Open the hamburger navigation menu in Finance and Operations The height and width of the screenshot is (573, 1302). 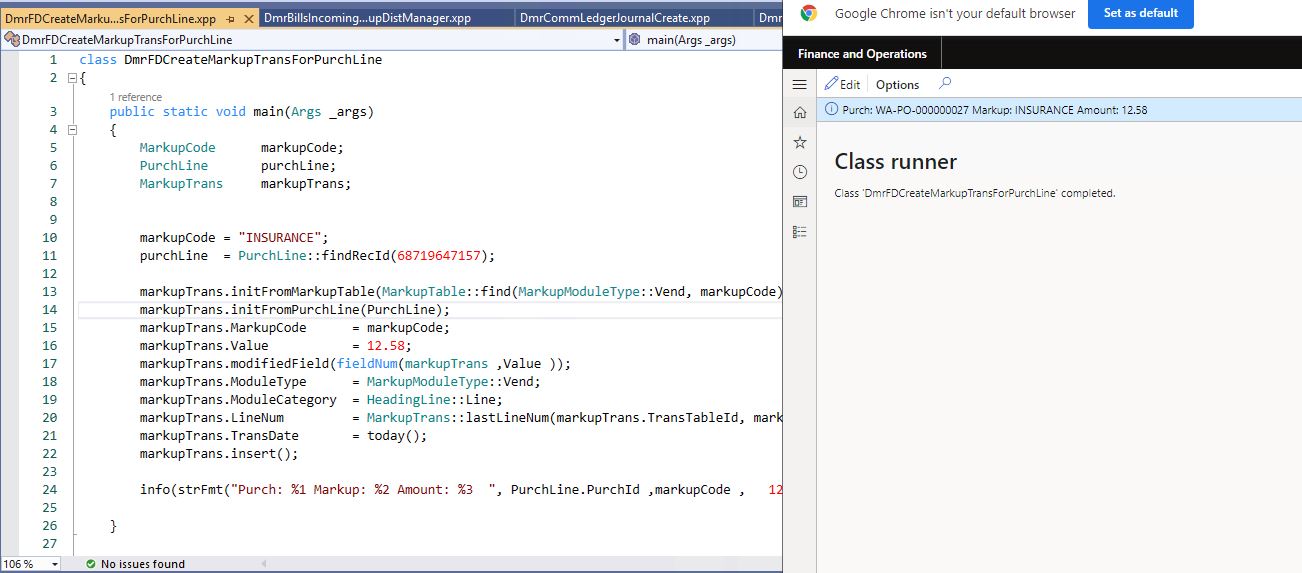click(799, 84)
